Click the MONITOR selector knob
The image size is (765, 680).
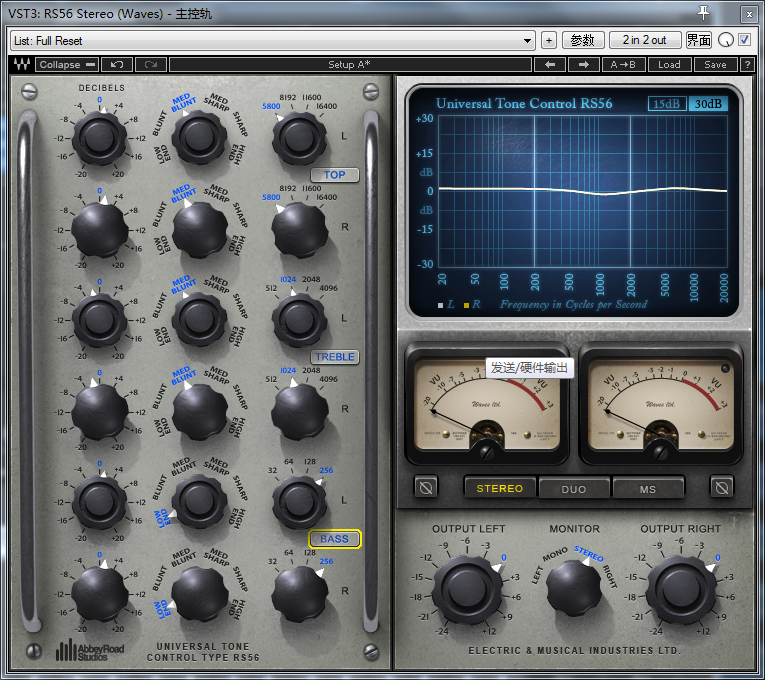(x=574, y=587)
